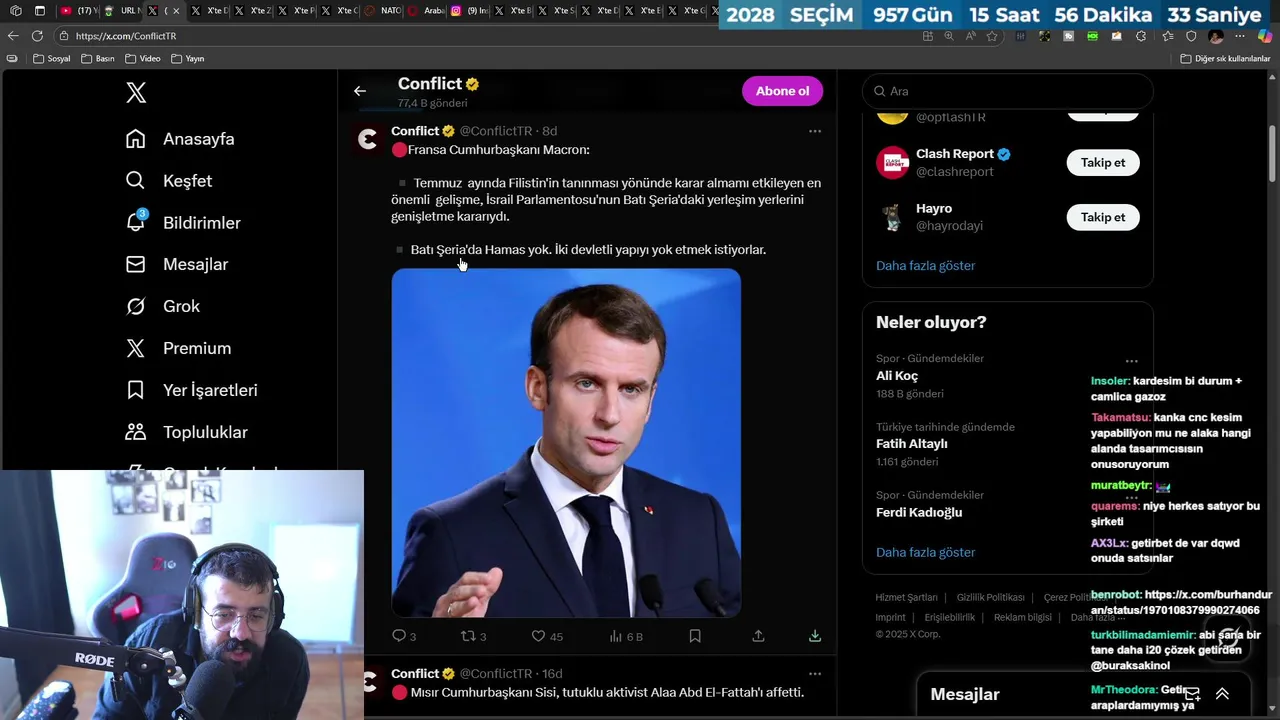Click browser back button
1280x720 pixels.
(13, 36)
